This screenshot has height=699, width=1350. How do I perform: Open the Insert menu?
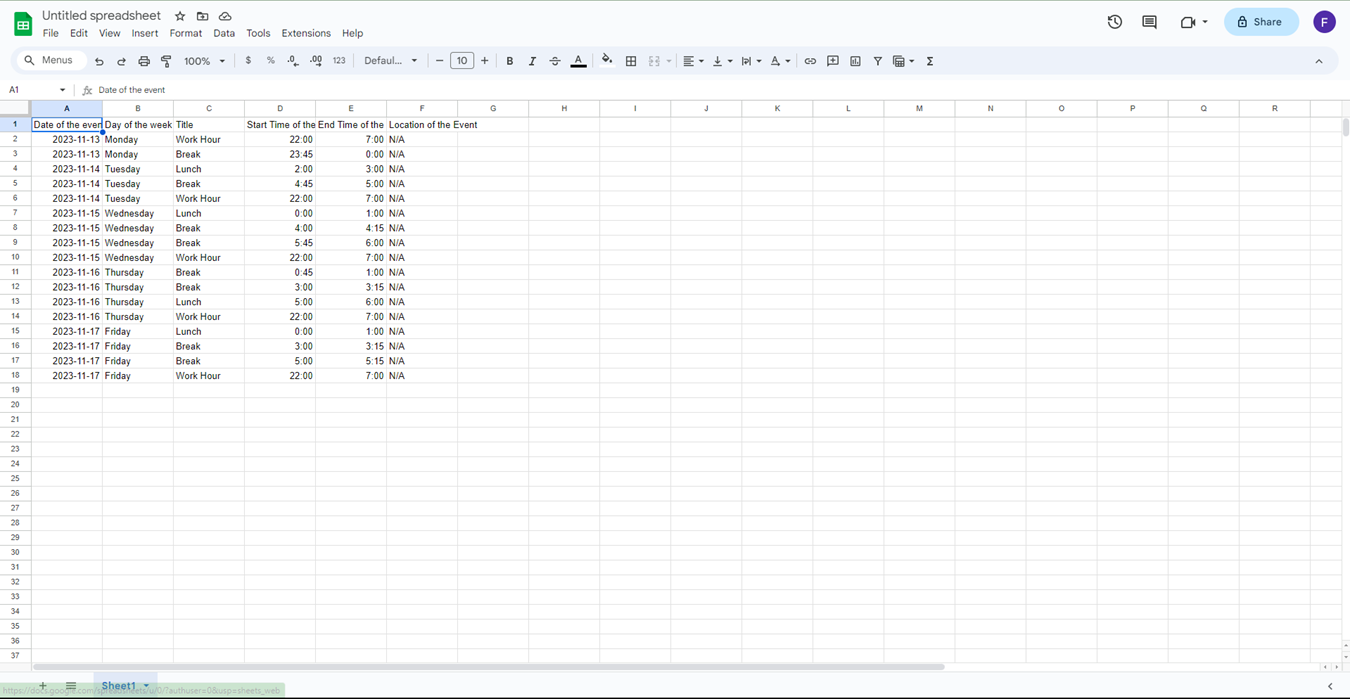point(145,33)
